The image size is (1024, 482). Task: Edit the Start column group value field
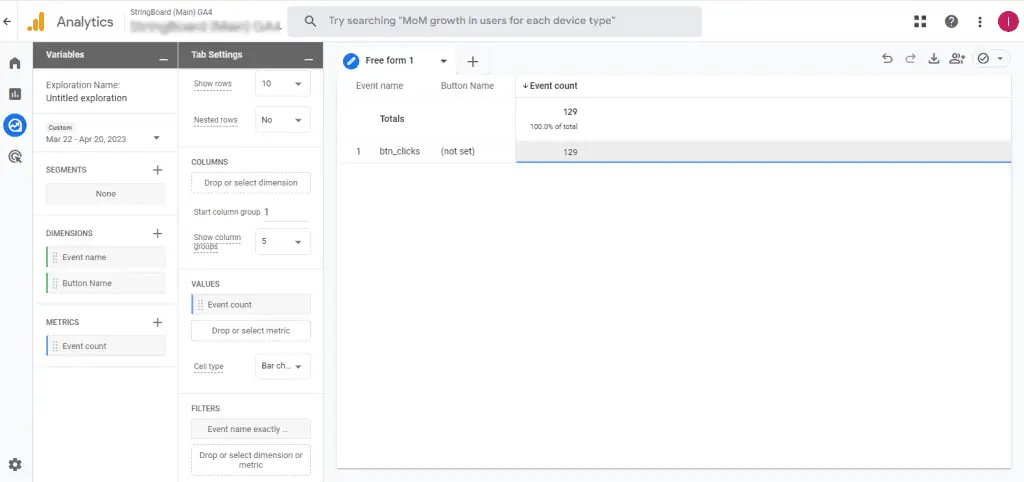click(x=285, y=212)
